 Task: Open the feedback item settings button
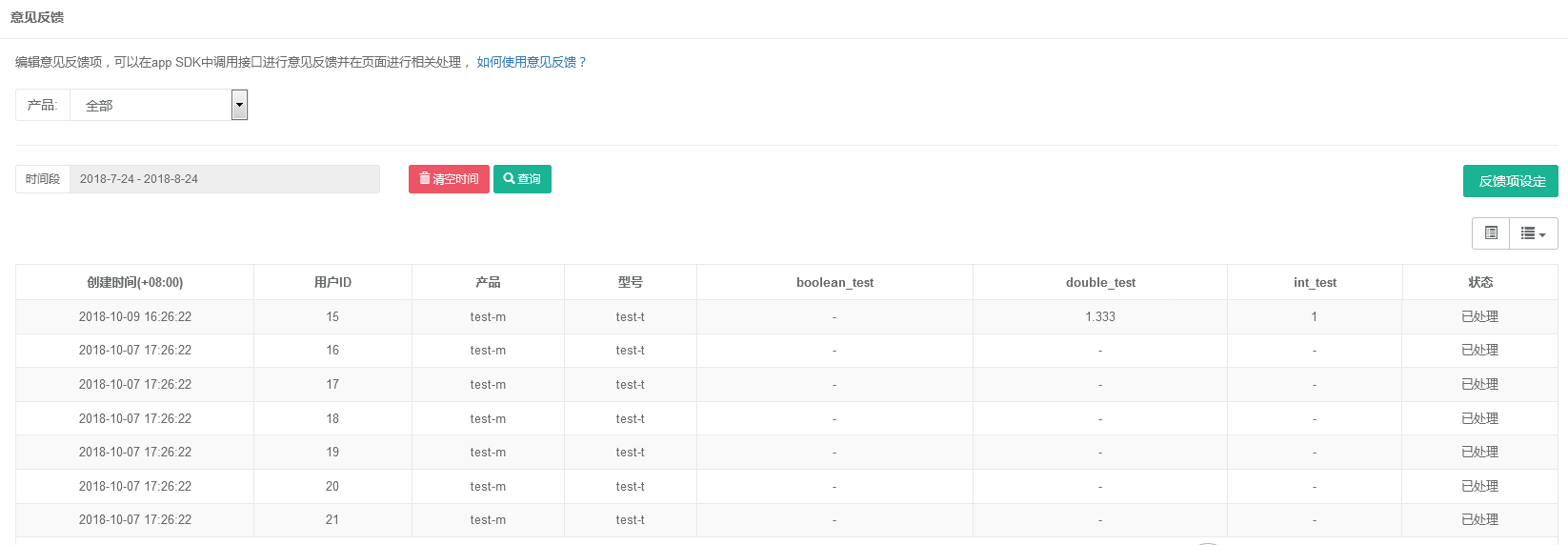[x=1510, y=181]
